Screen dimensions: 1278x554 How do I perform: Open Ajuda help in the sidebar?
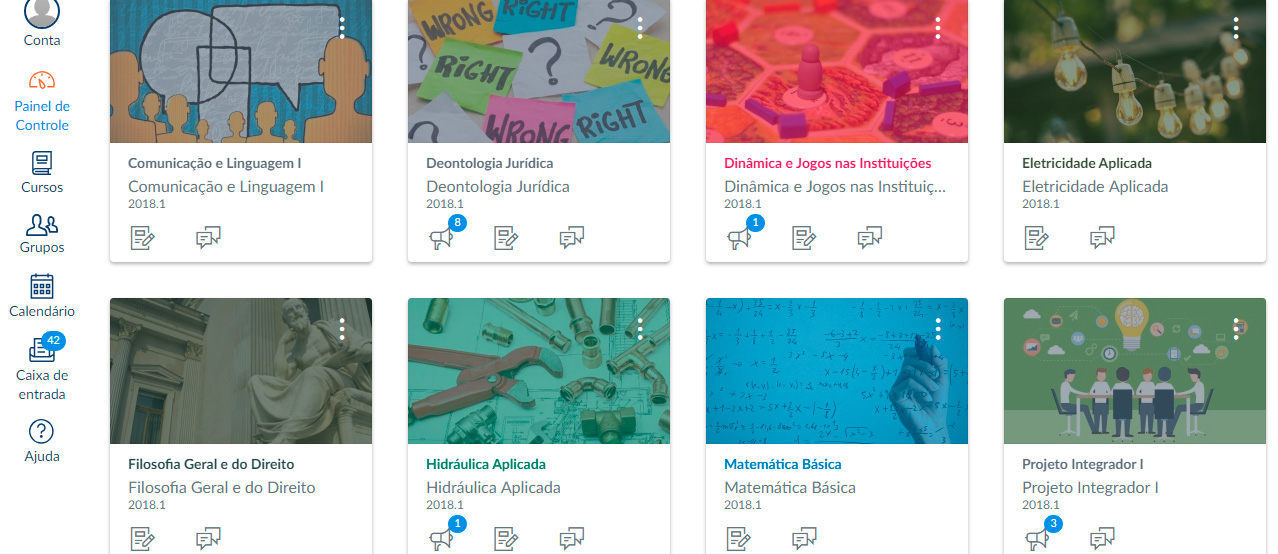point(42,441)
